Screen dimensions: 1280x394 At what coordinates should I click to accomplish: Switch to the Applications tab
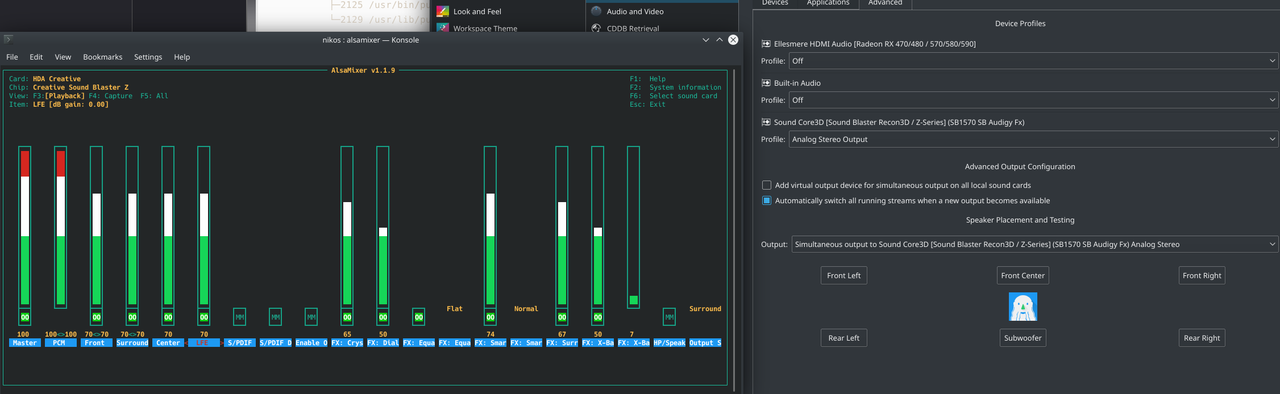pyautogui.click(x=828, y=4)
